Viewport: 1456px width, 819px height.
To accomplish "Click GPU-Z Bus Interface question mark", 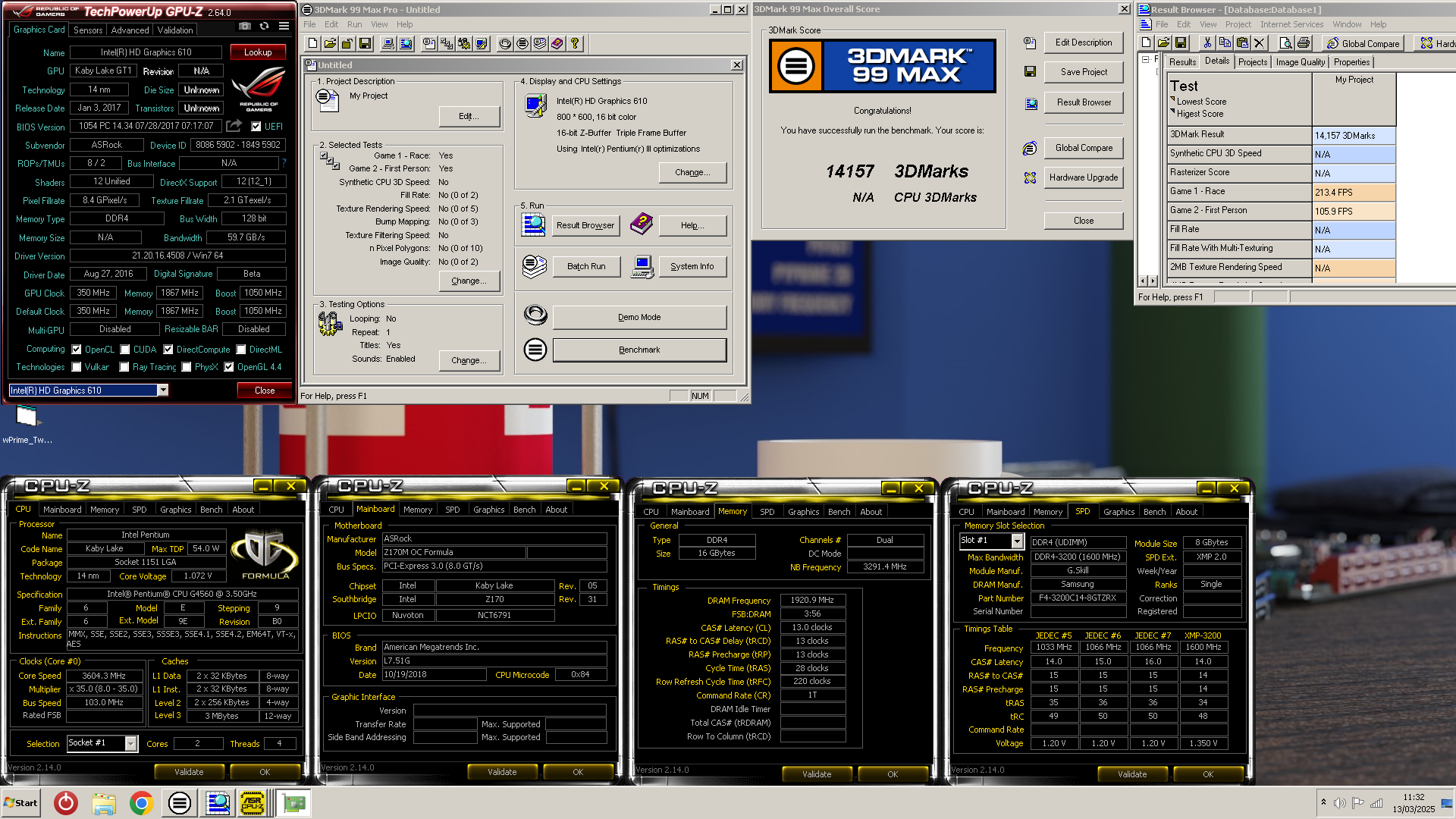I will (x=284, y=163).
